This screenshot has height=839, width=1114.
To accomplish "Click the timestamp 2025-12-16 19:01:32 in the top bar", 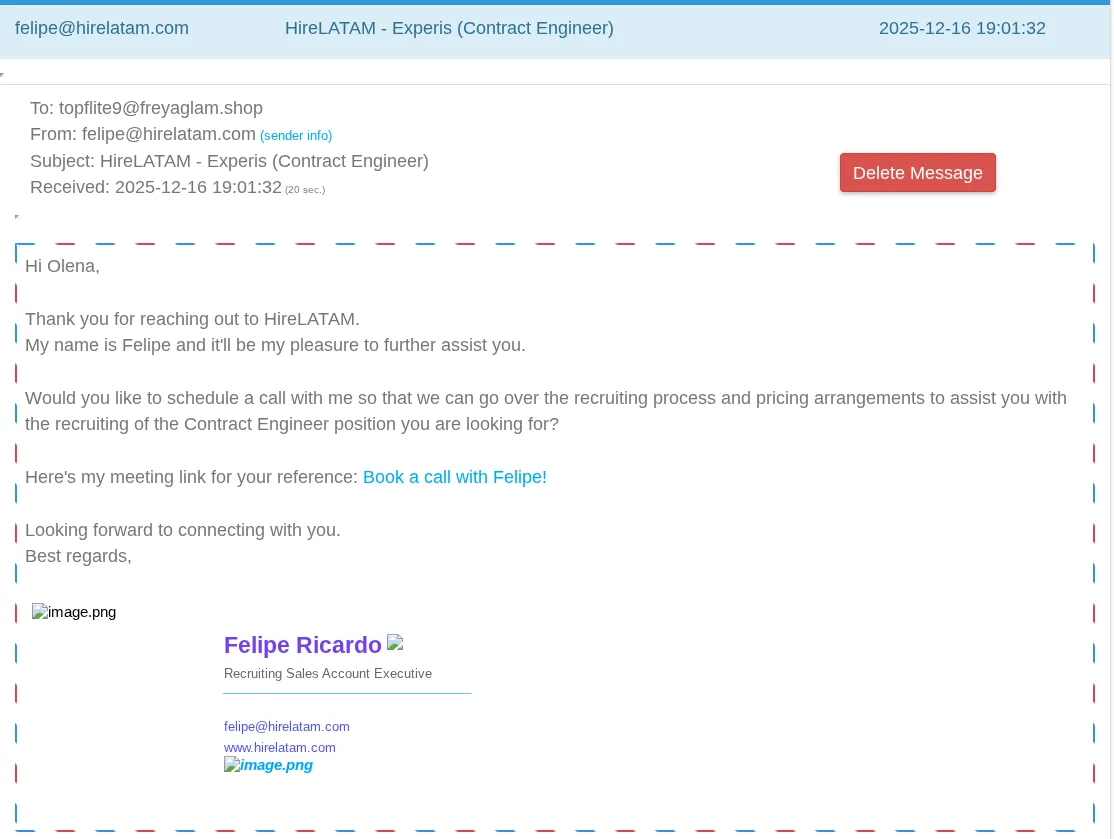I will click(962, 28).
